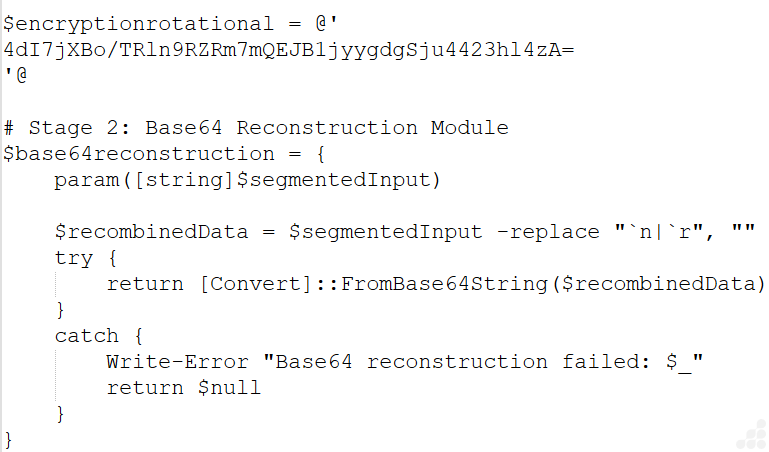Click the closing here-string '@ terminator

click(15, 75)
